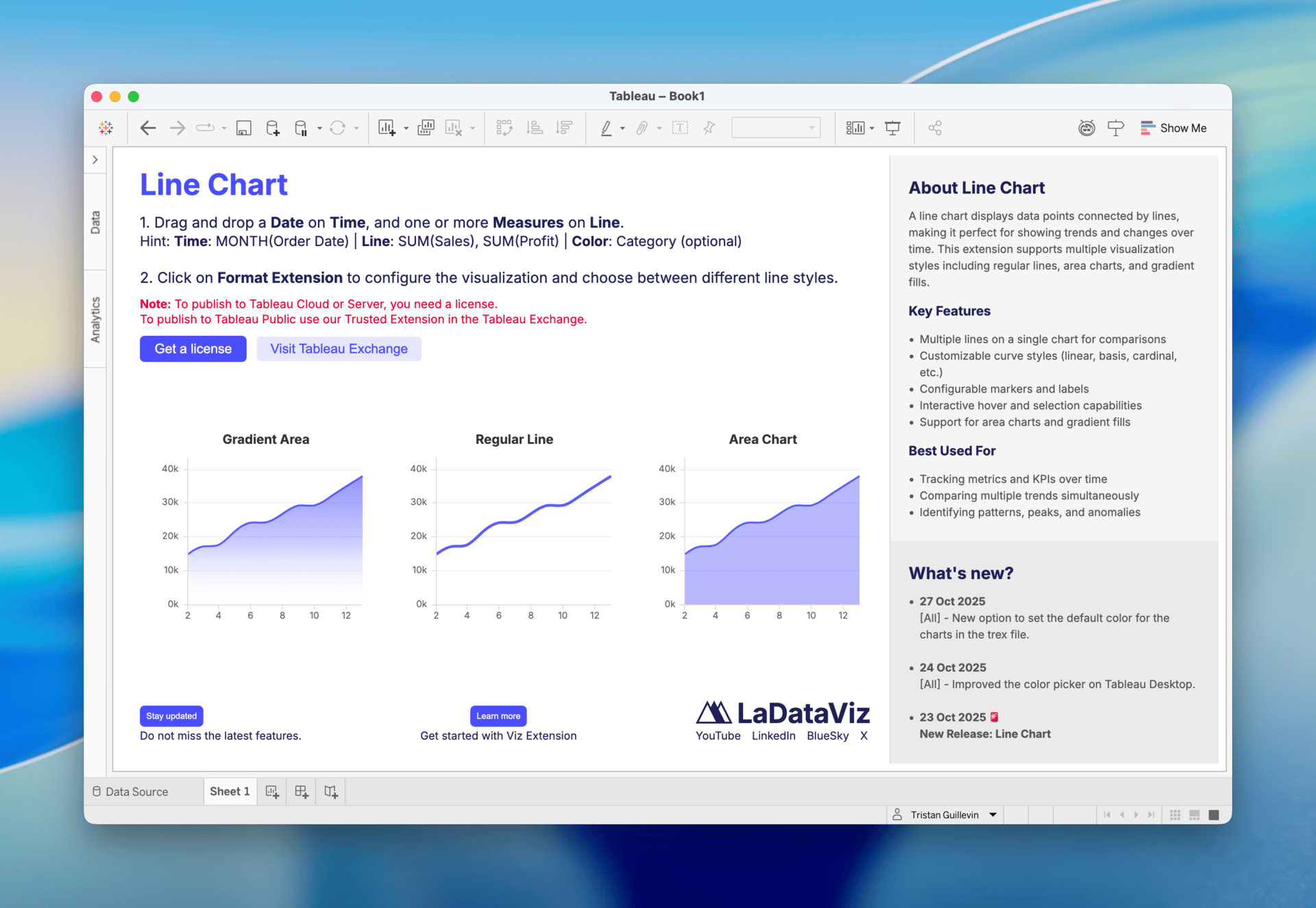
Task: Open Presentation mode
Action: [x=892, y=127]
